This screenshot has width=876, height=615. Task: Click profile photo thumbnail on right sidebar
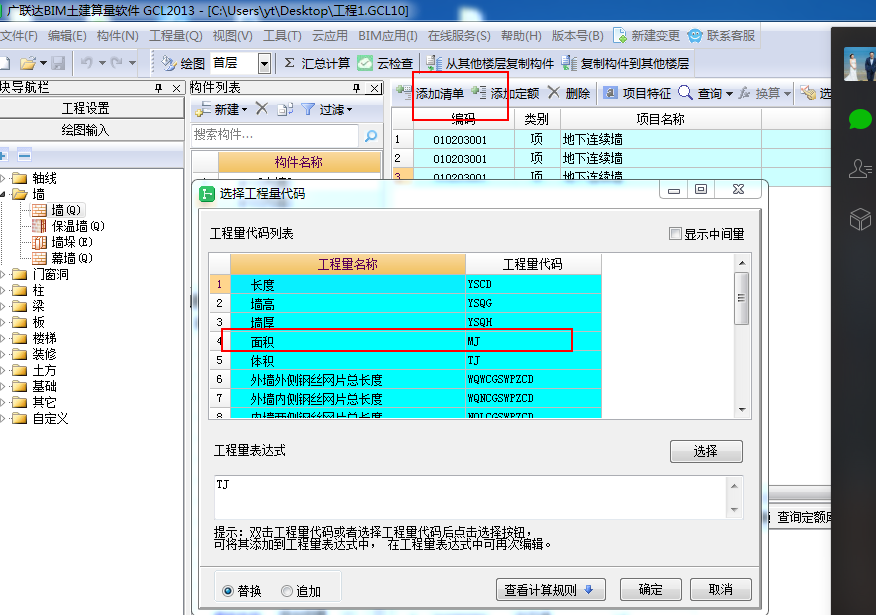[859, 64]
